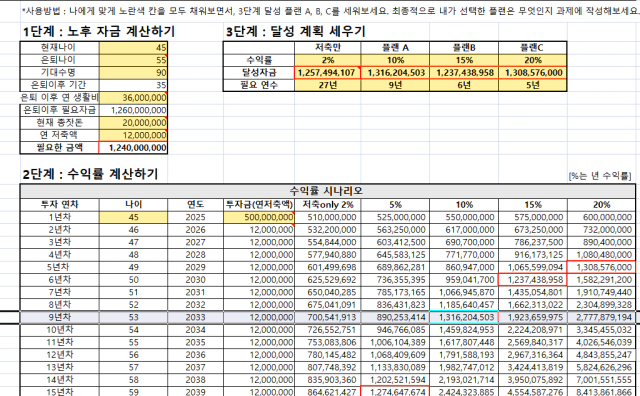The height and width of the screenshot is (396, 640).
Task: Click the 플랜C 20% return rate cell
Action: click(533, 60)
